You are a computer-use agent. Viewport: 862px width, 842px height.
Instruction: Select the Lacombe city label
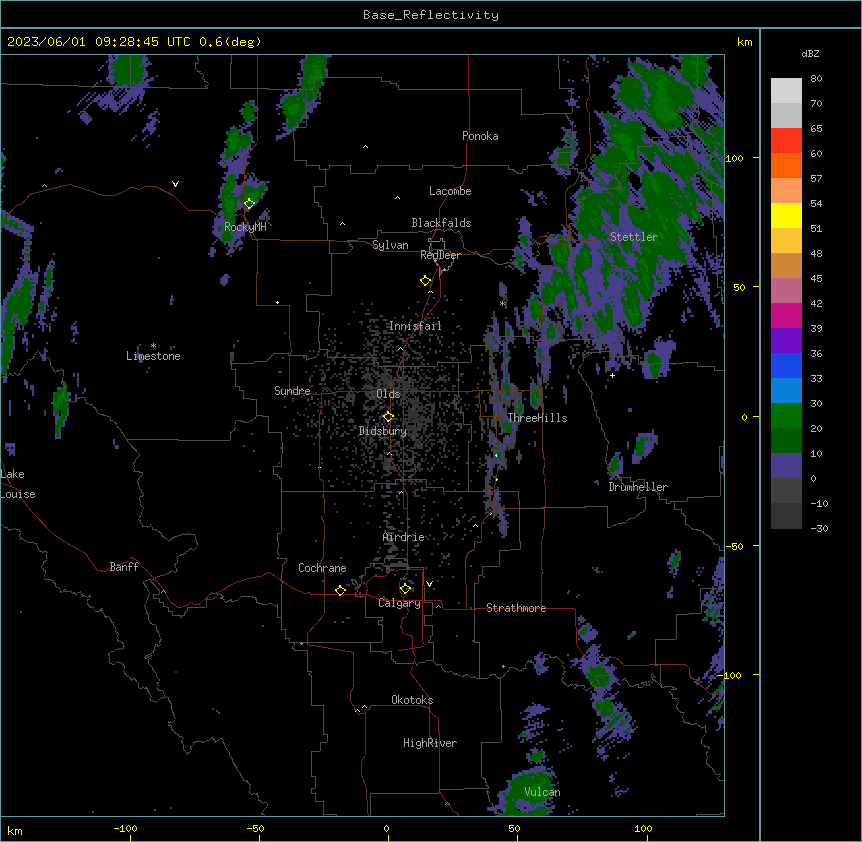[450, 191]
